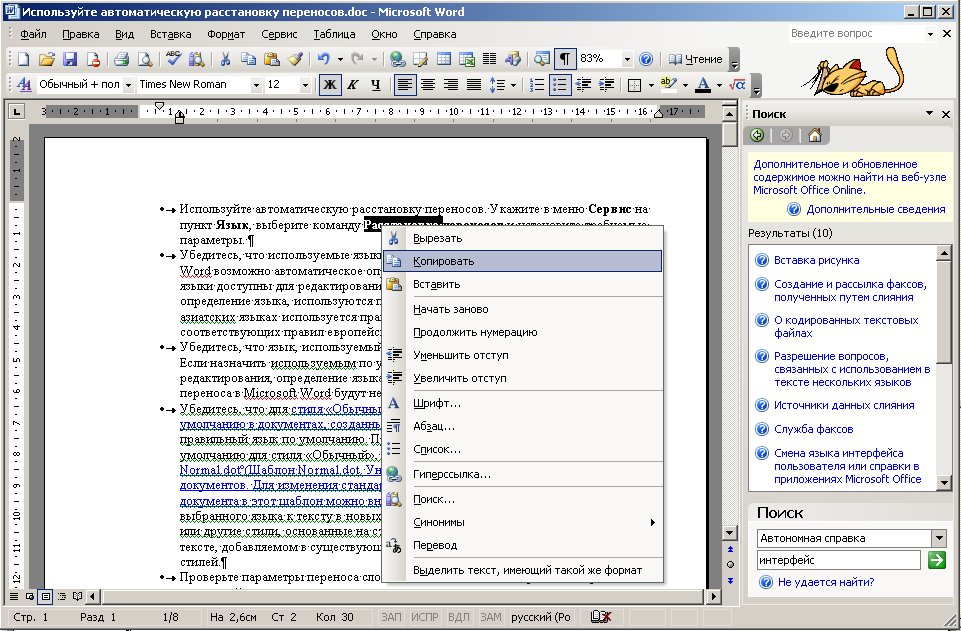The height and width of the screenshot is (631, 961).
Task: Open the line spacing dropdown arrow
Action: 513,85
